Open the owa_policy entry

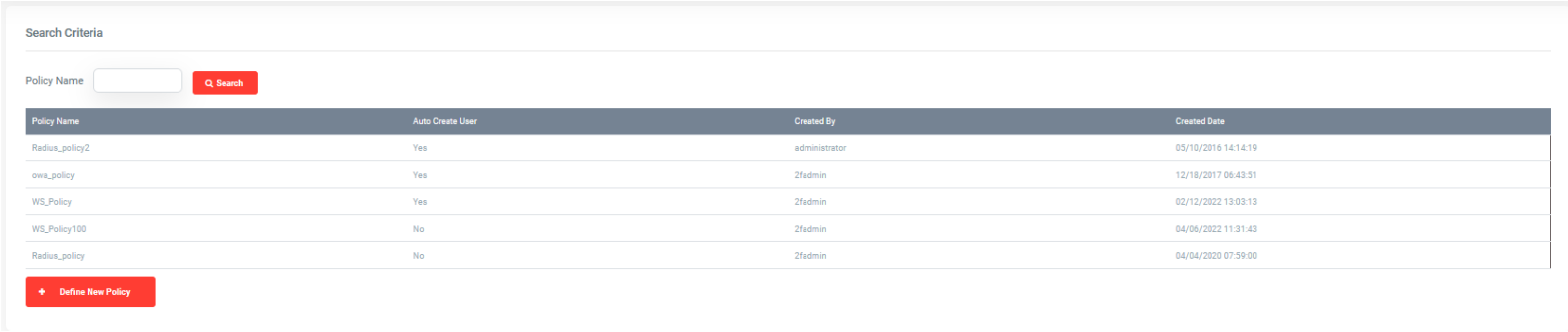click(53, 176)
